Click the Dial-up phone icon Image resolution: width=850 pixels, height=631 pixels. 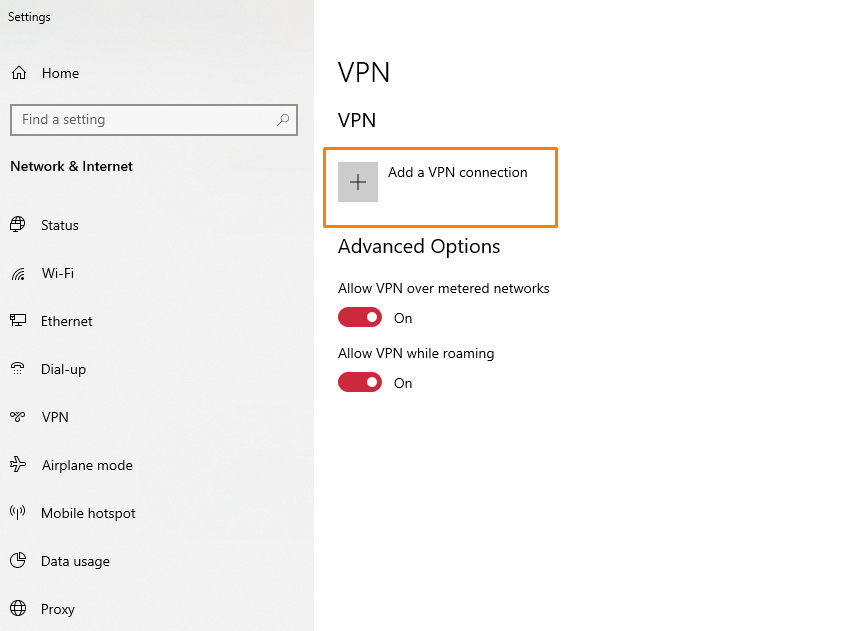(x=18, y=369)
